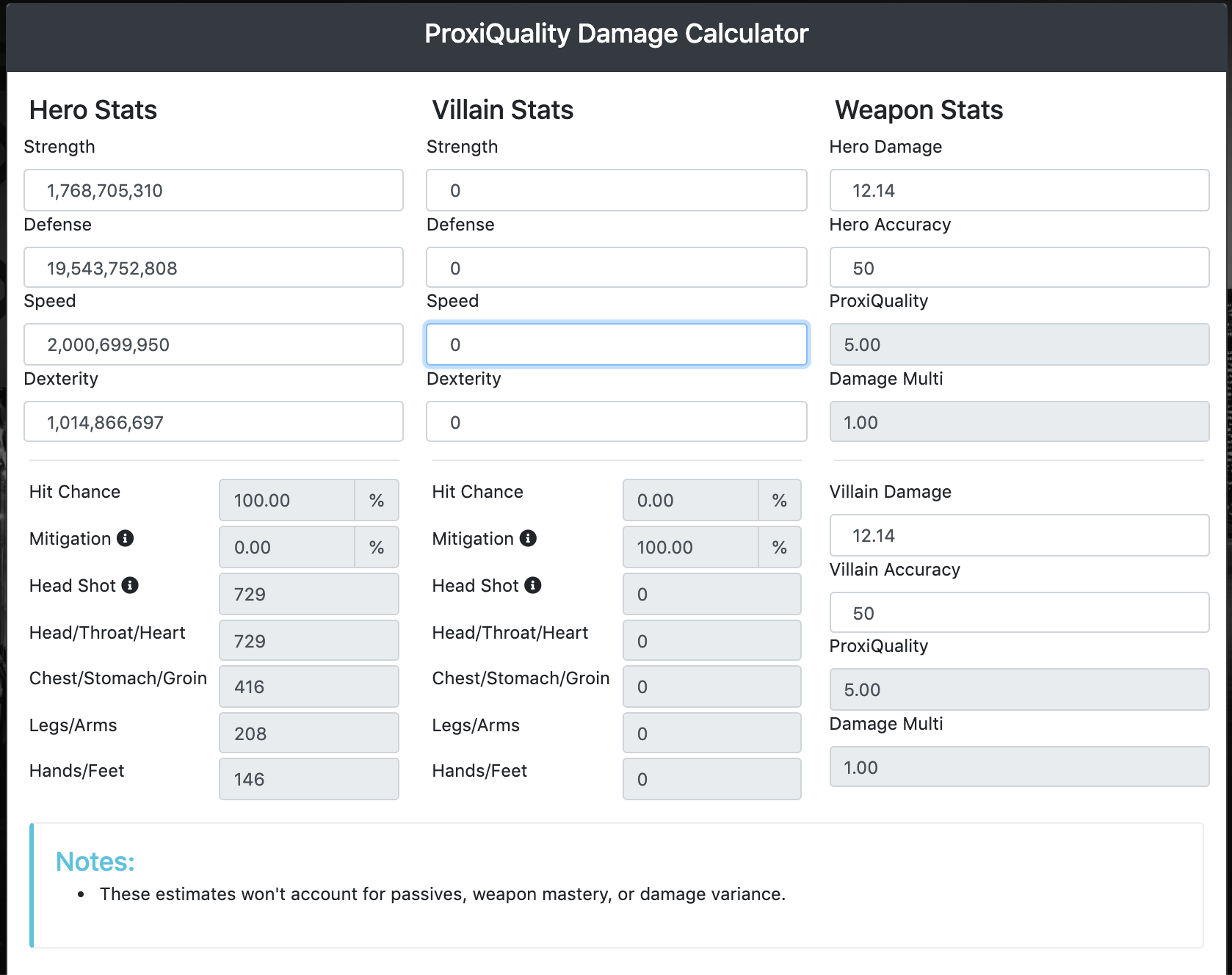The image size is (1232, 975).
Task: Focus the Hero Accuracy input field
Action: 1019,268
